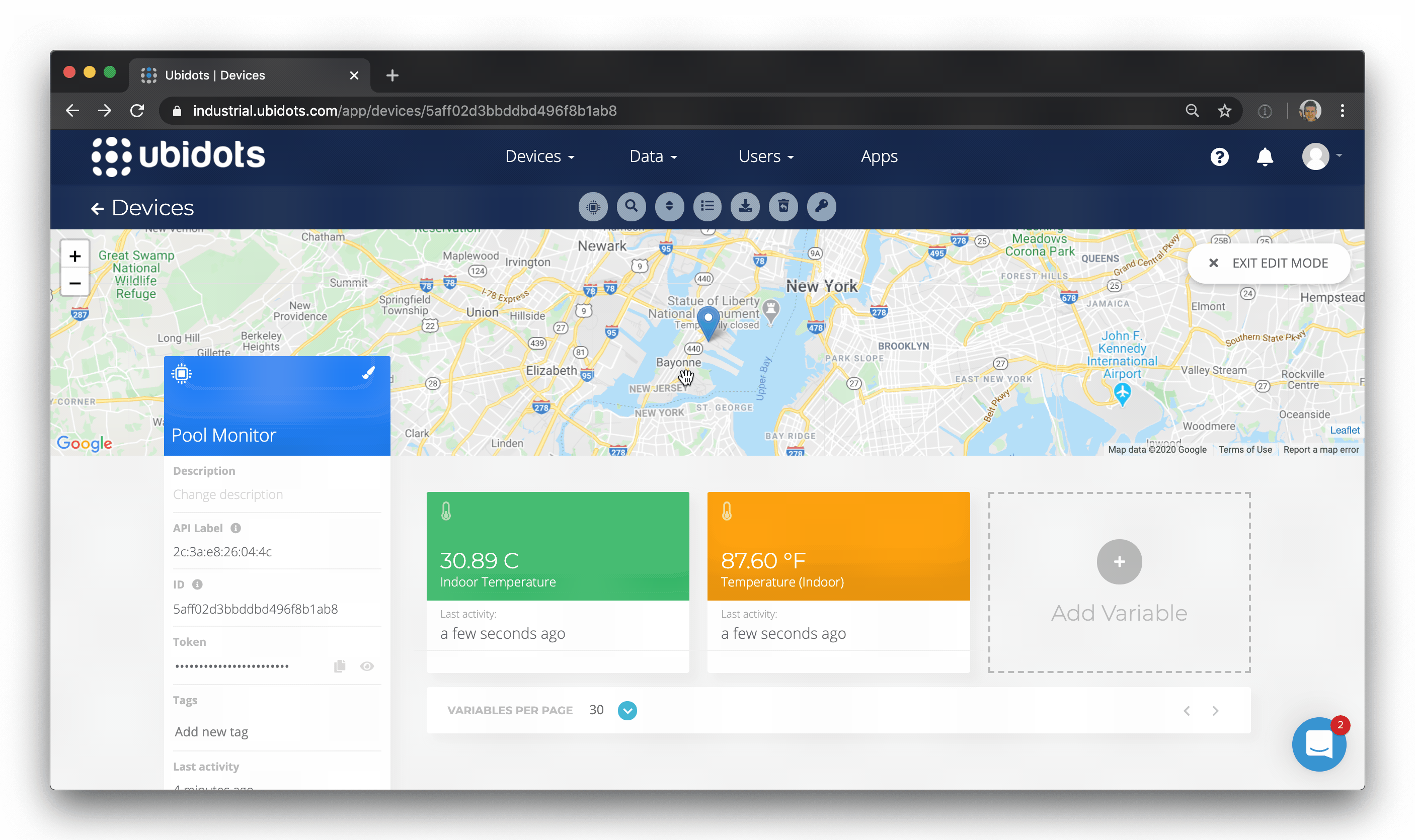The image size is (1415, 840).
Task: Exit edit mode on map
Action: click(x=1269, y=263)
